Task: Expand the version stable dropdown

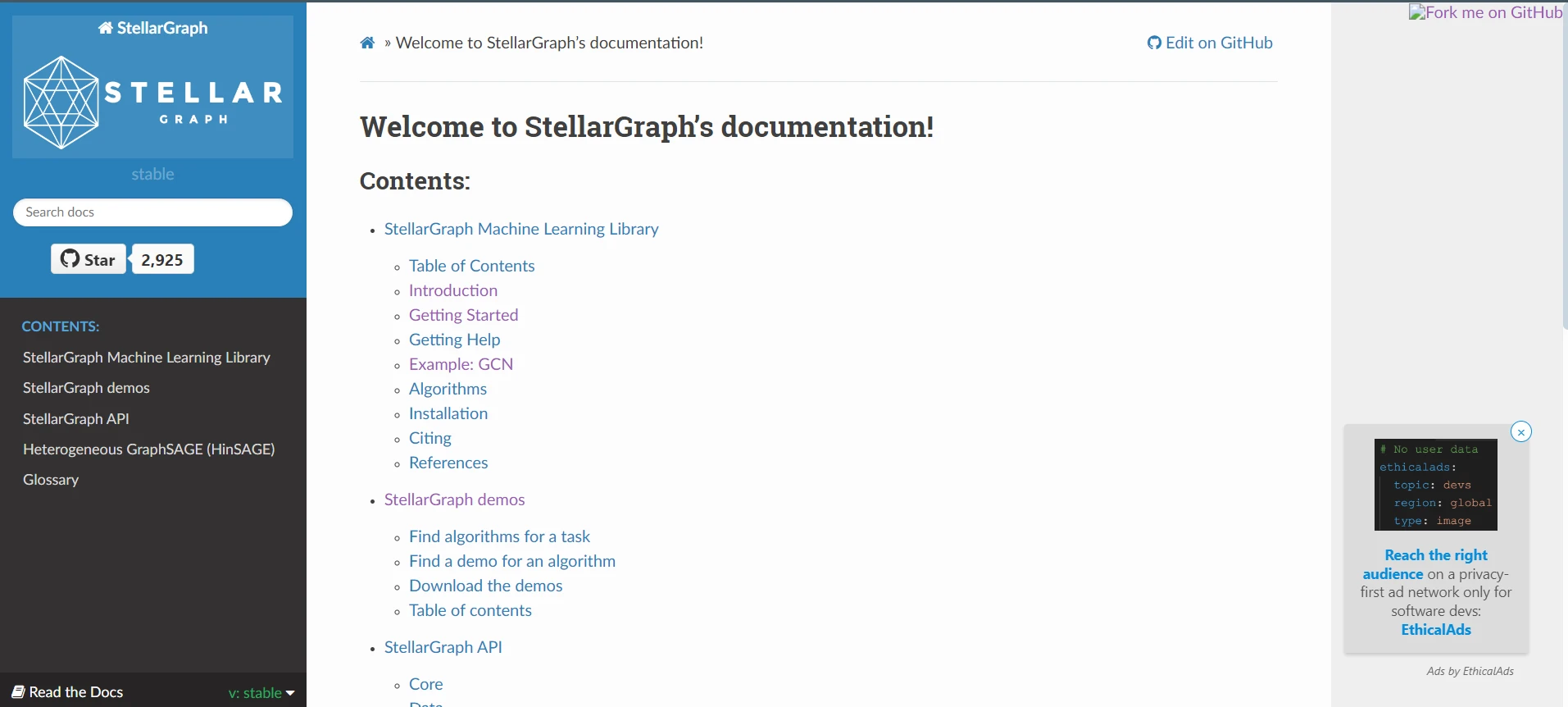Action: coord(261,693)
